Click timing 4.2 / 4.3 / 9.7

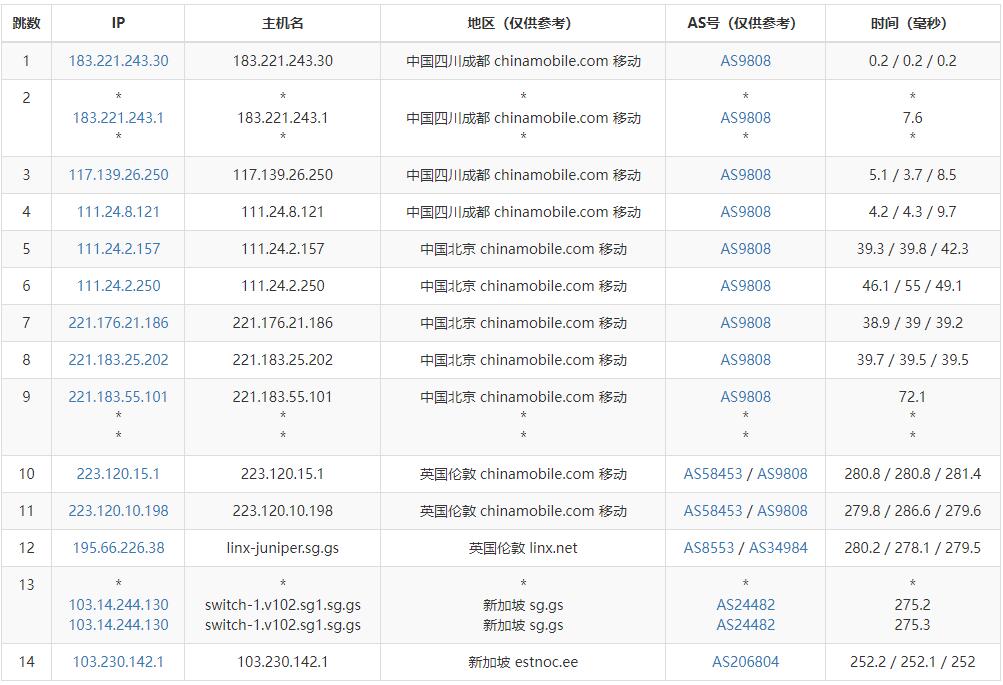coord(912,212)
